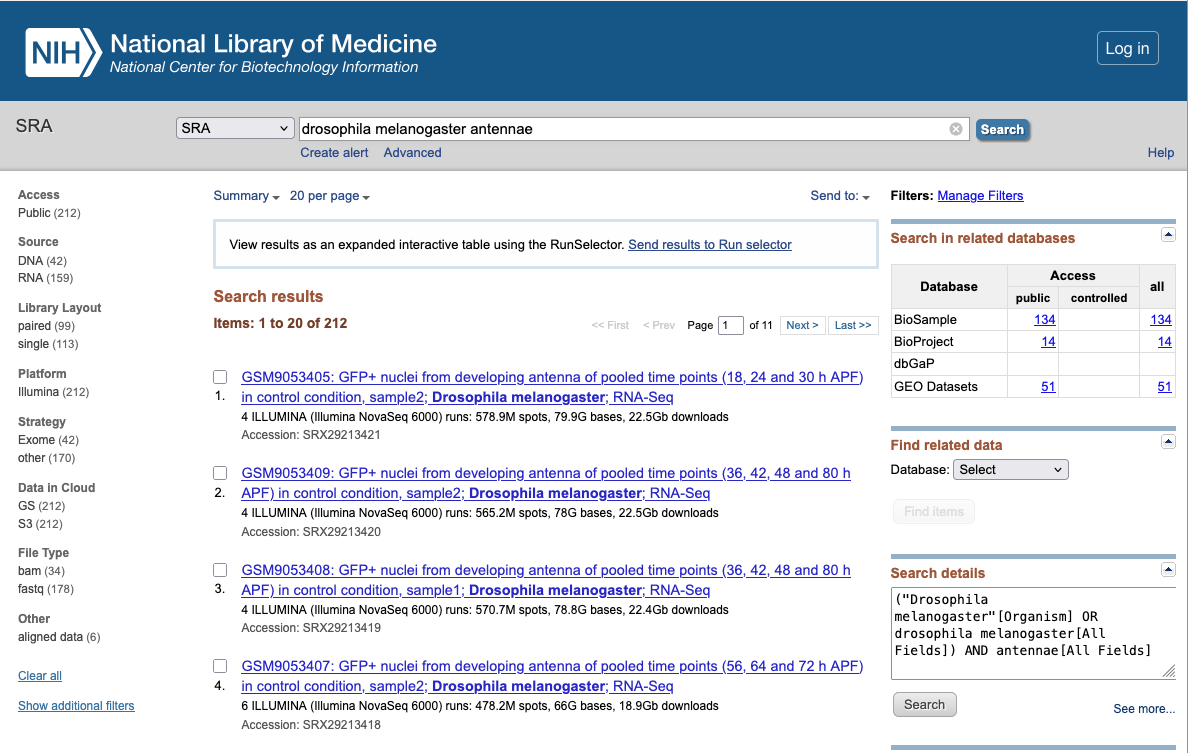Collapse the Find related data panel
The height and width of the screenshot is (753, 1188).
pyautogui.click(x=1167, y=442)
